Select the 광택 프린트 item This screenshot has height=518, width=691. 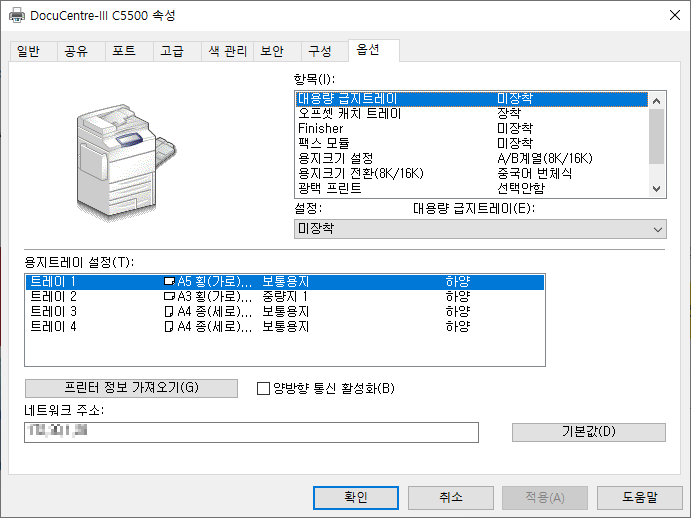(x=472, y=189)
